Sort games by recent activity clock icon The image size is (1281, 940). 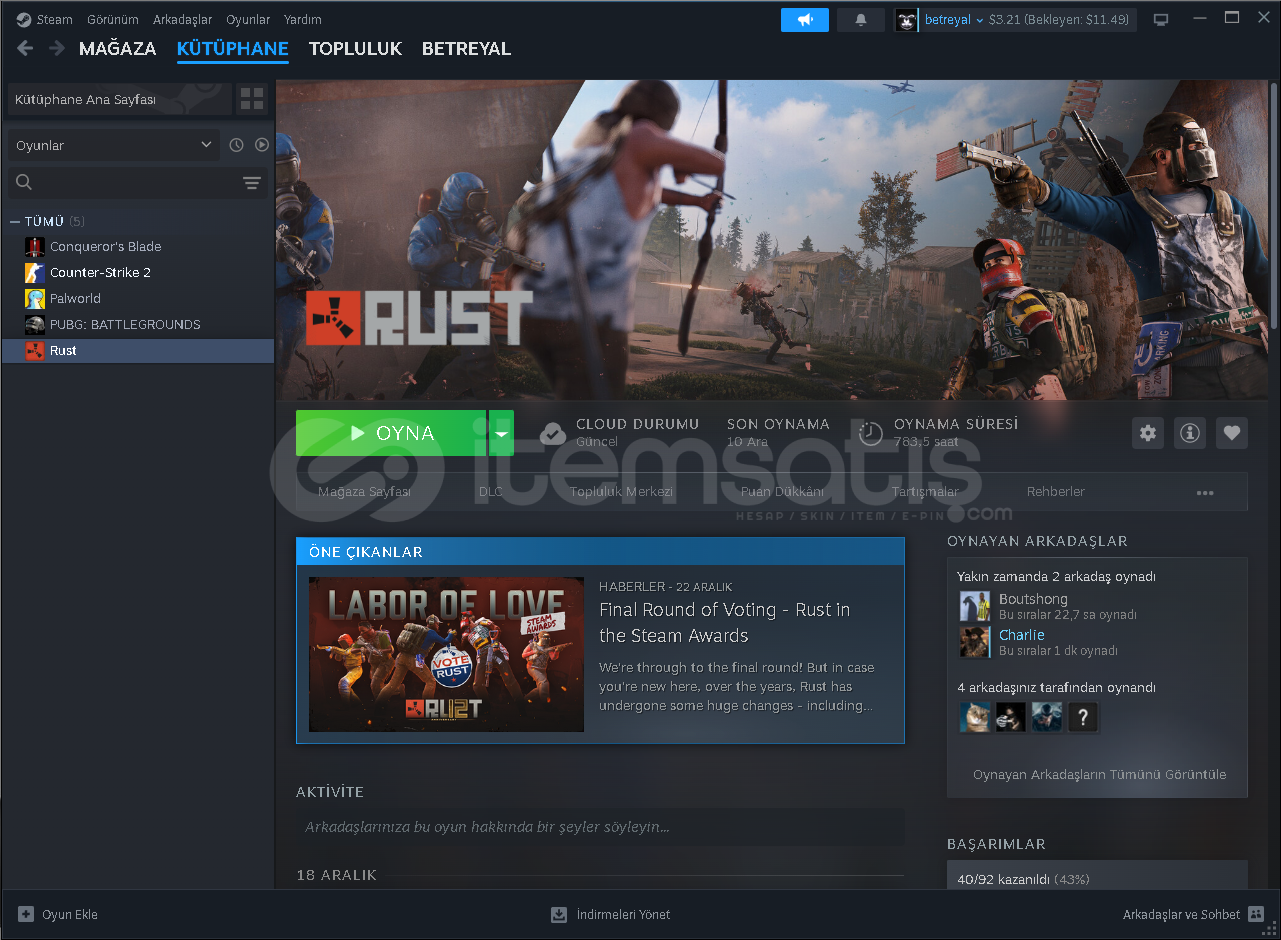click(236, 145)
